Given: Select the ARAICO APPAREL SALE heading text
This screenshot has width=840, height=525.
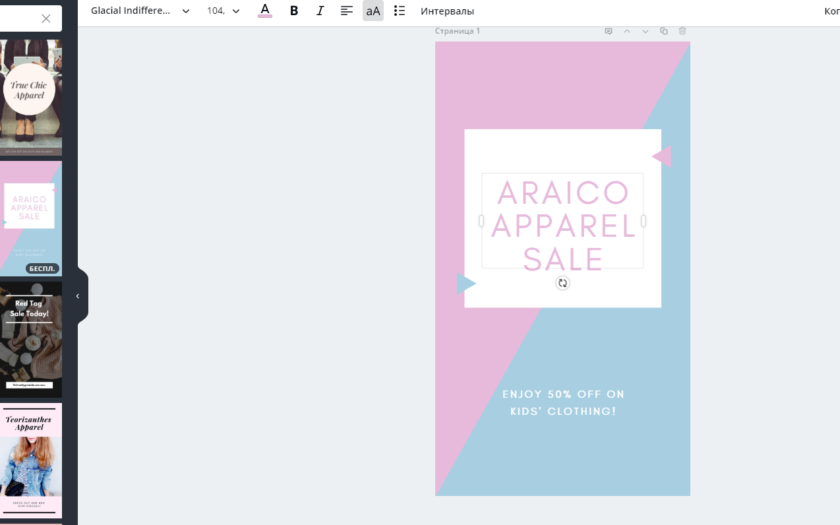Looking at the screenshot, I should tap(562, 226).
